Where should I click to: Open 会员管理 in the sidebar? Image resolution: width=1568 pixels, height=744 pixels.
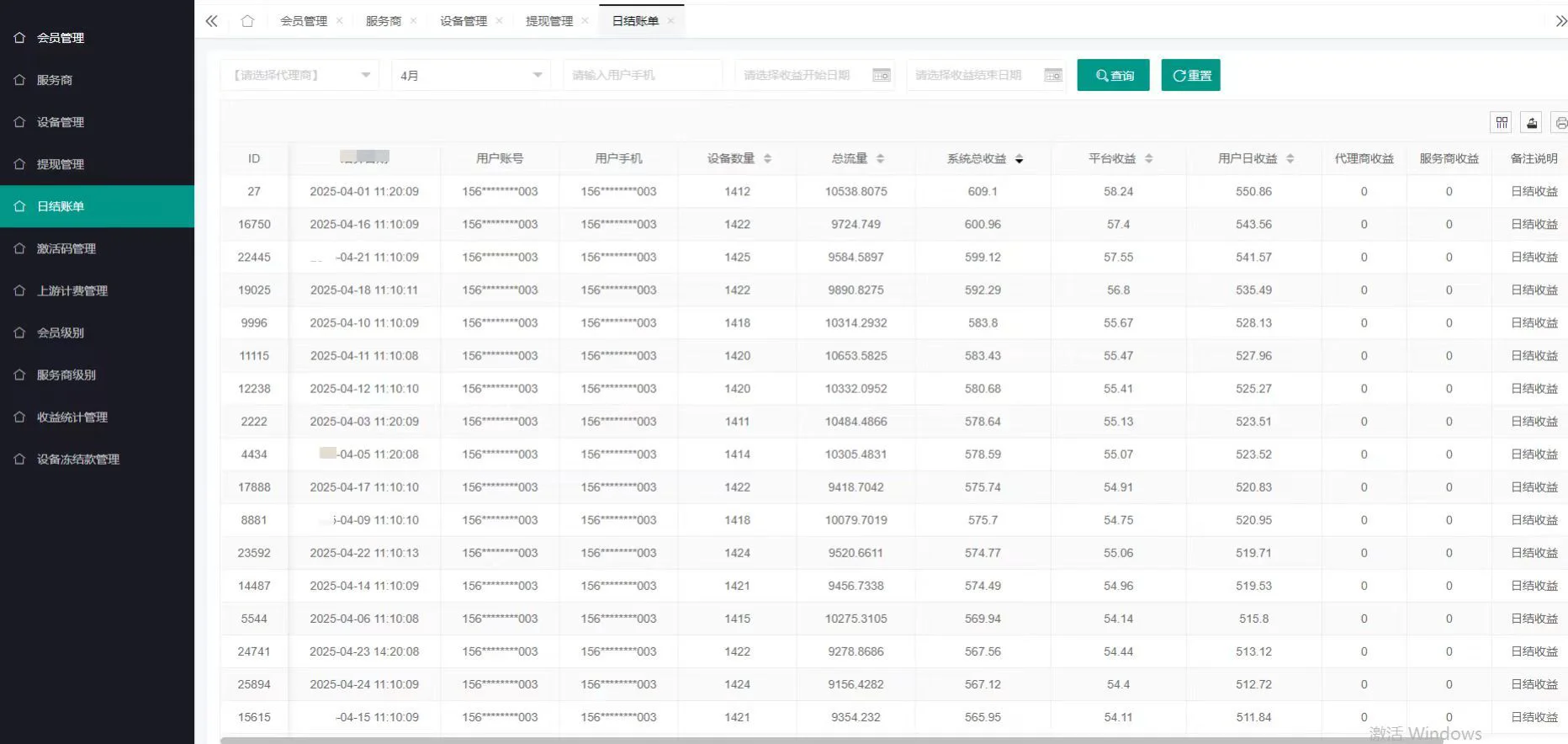[97, 38]
